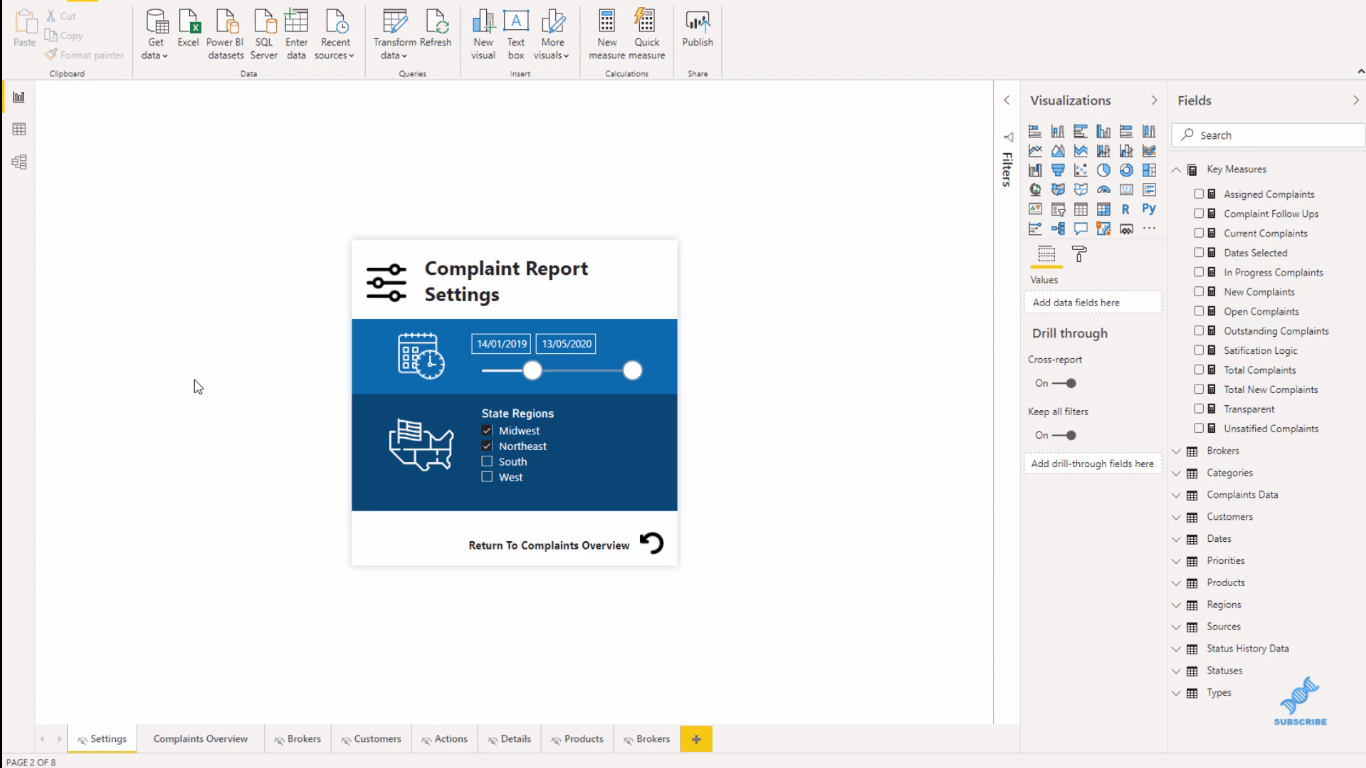Check the South region checkbox

(x=487, y=462)
